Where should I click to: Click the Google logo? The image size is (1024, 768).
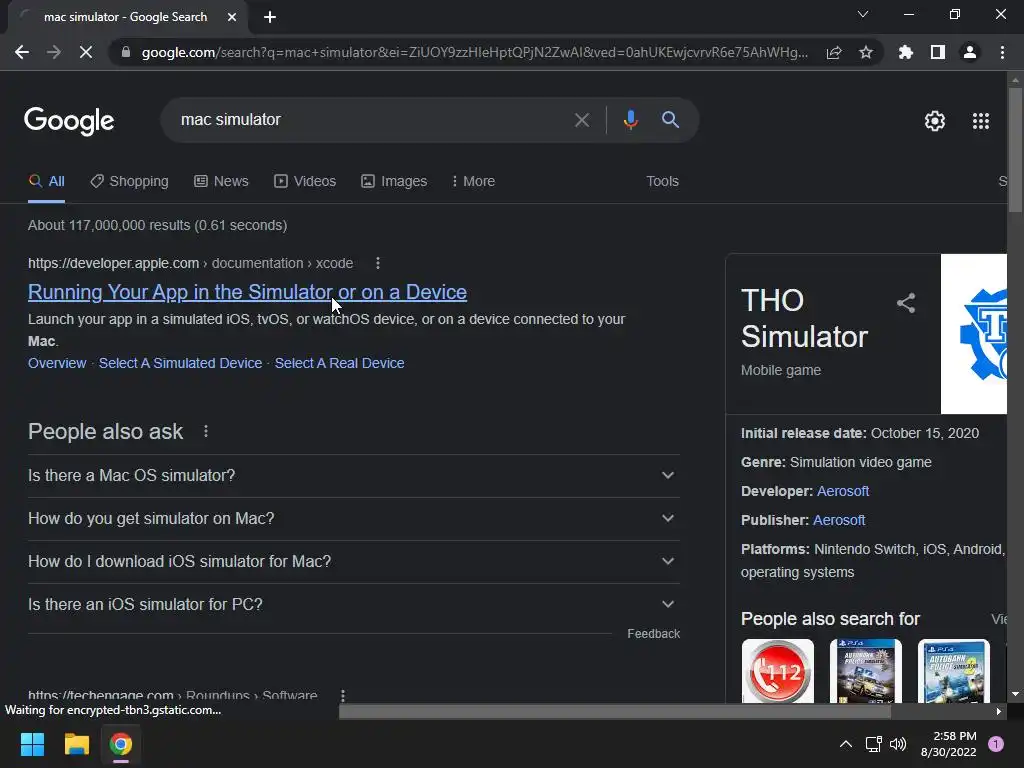tap(69, 121)
